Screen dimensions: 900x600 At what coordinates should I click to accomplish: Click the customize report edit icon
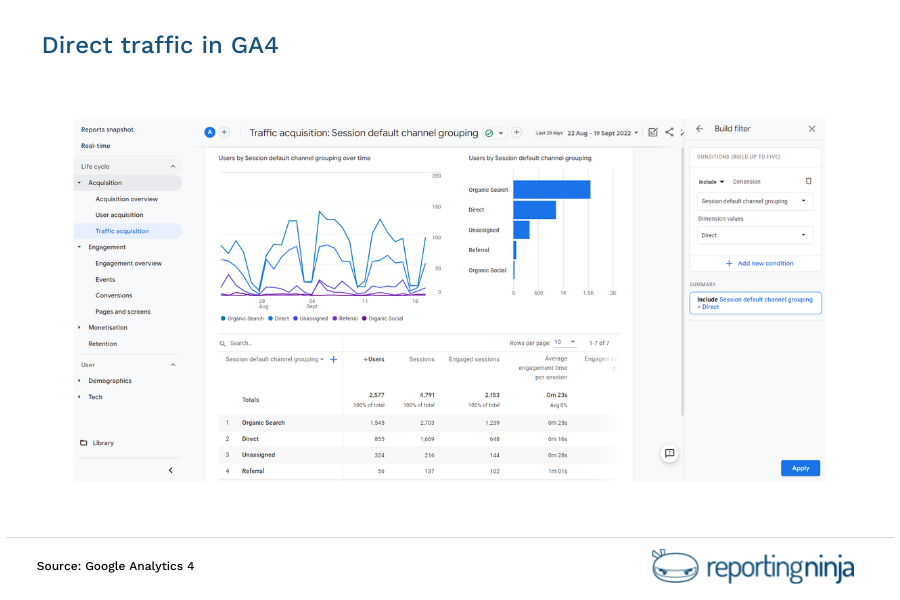[652, 131]
